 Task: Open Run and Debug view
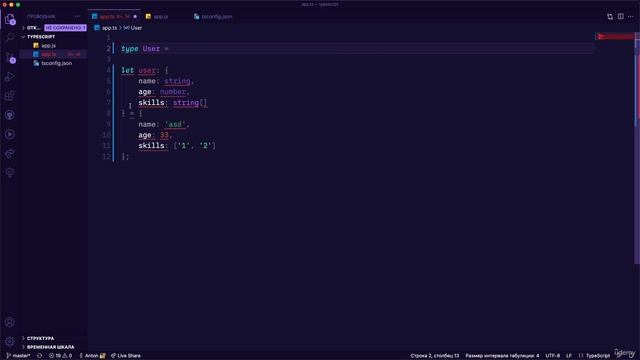click(x=10, y=76)
